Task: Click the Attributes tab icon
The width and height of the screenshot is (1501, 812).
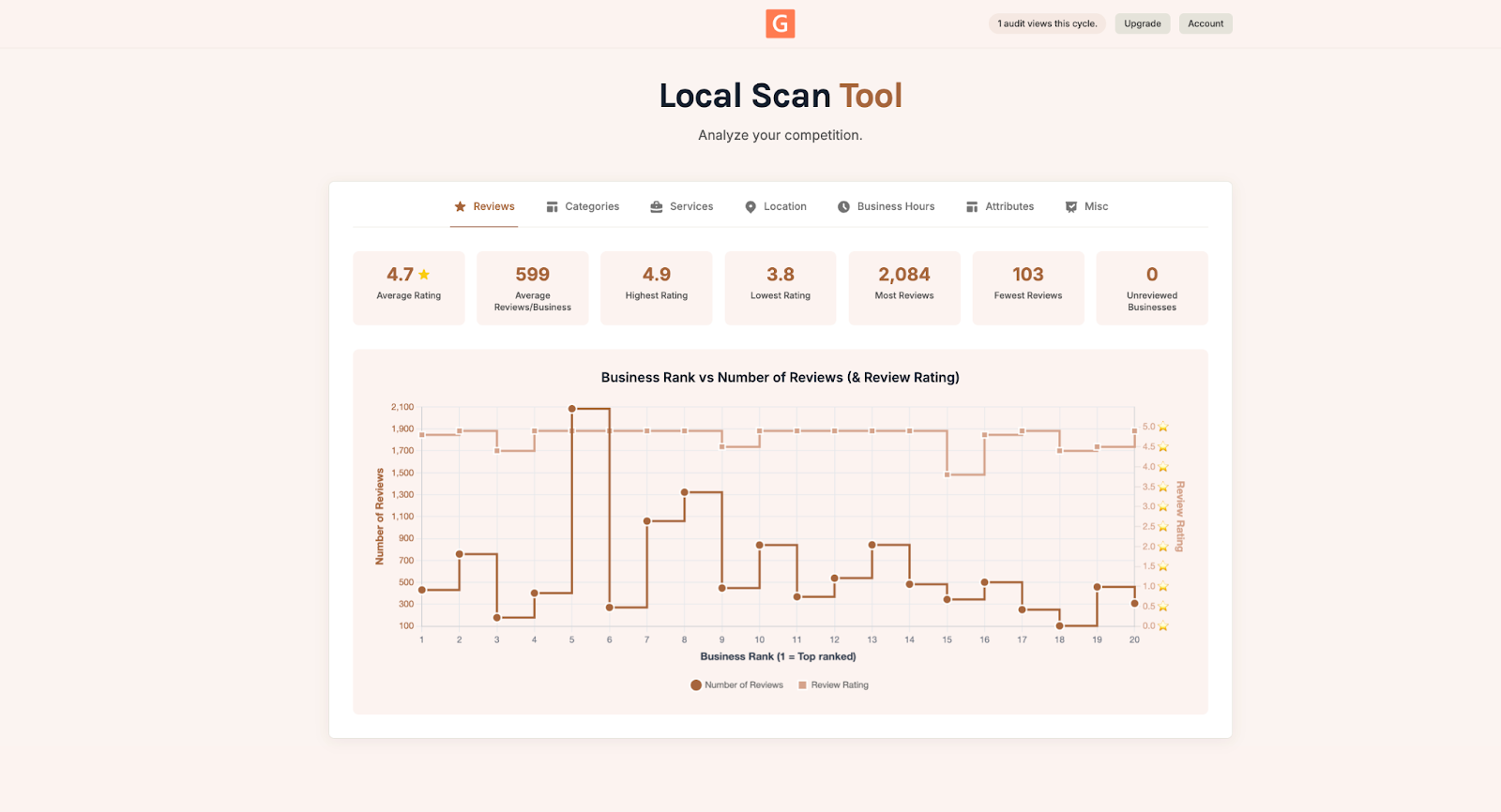Action: [972, 206]
